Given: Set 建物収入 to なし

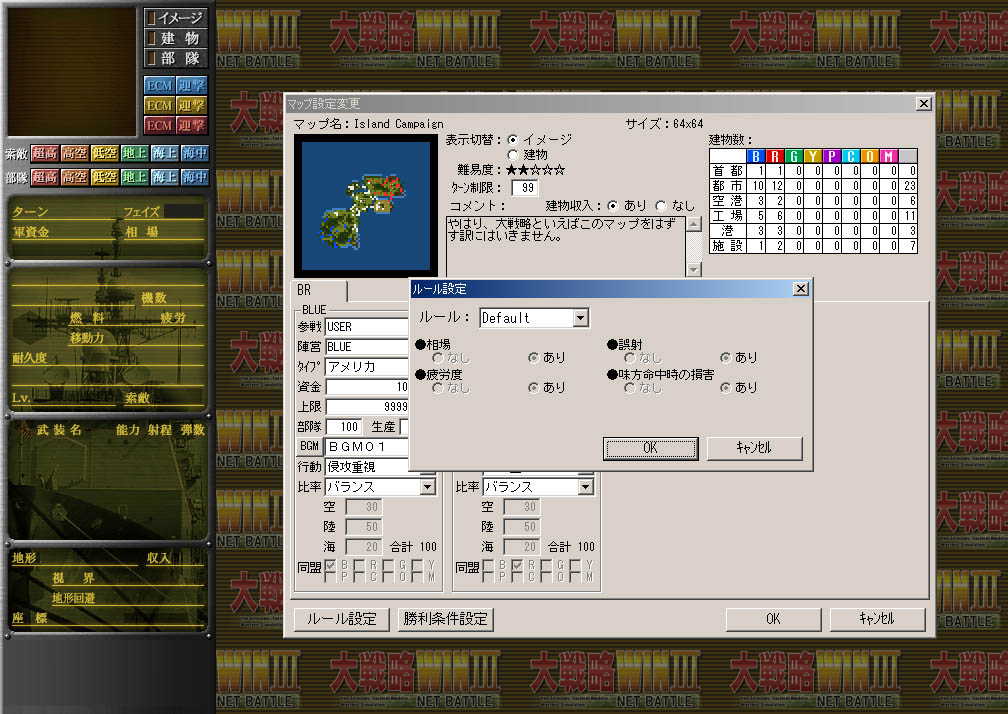Looking at the screenshot, I should pyautogui.click(x=661, y=206).
